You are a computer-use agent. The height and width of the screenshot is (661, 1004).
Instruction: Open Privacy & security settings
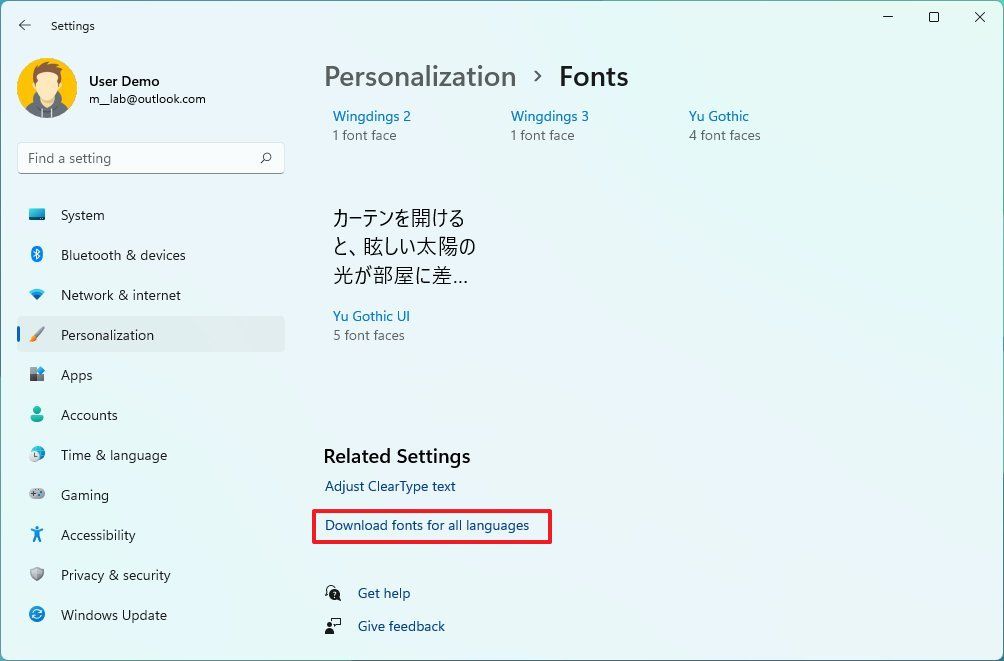tap(115, 575)
